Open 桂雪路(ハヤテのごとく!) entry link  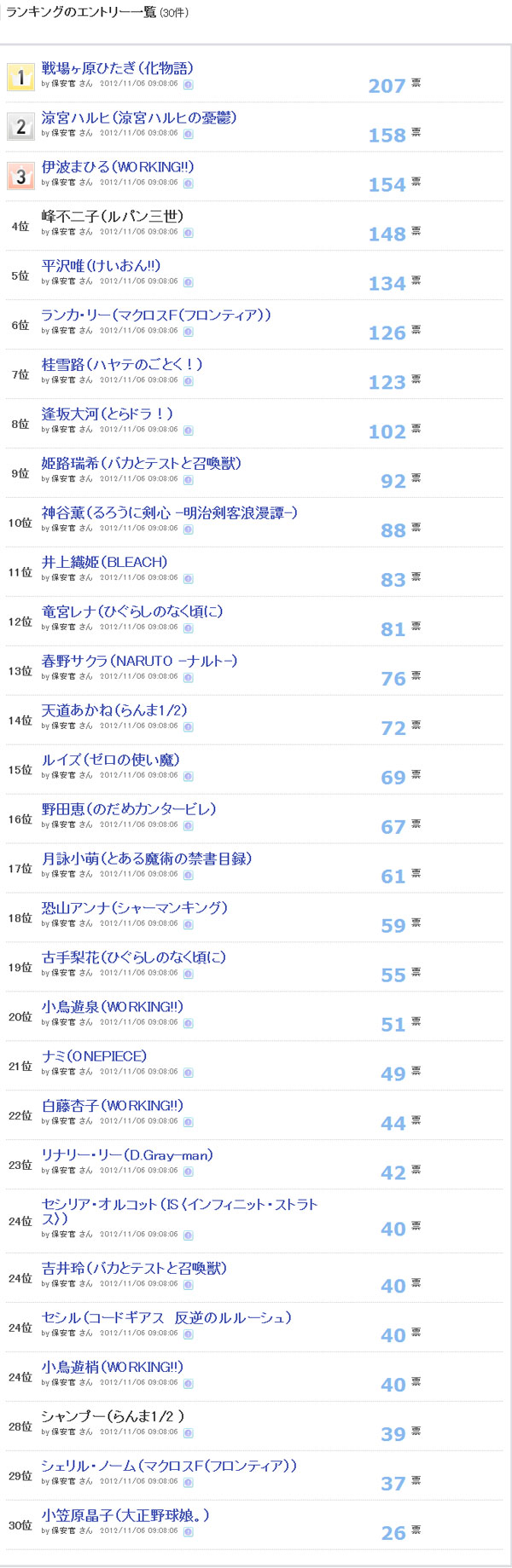pos(122,365)
